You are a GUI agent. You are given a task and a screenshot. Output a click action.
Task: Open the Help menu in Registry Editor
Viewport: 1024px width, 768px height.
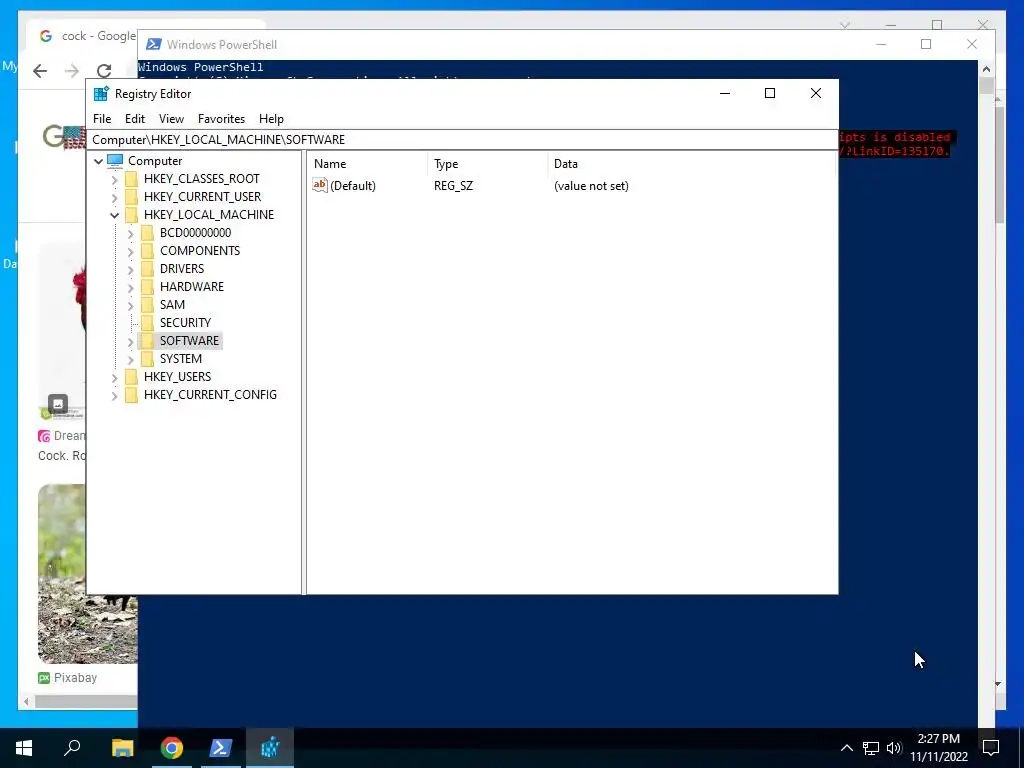[271, 119]
